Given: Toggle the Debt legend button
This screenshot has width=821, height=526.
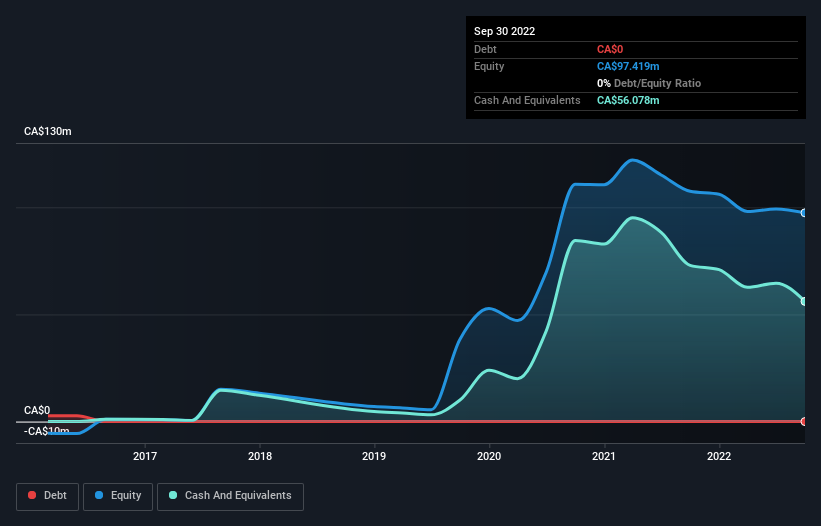Looking at the screenshot, I should [47, 496].
